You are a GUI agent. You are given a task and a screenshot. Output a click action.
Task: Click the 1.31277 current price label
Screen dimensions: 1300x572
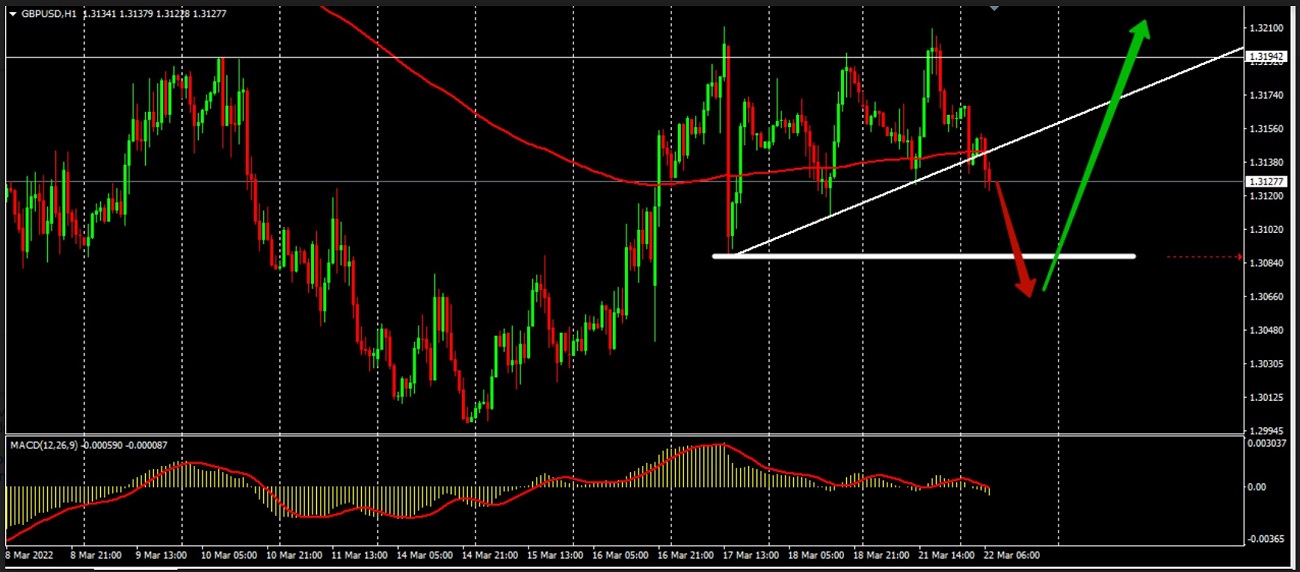click(x=1265, y=182)
